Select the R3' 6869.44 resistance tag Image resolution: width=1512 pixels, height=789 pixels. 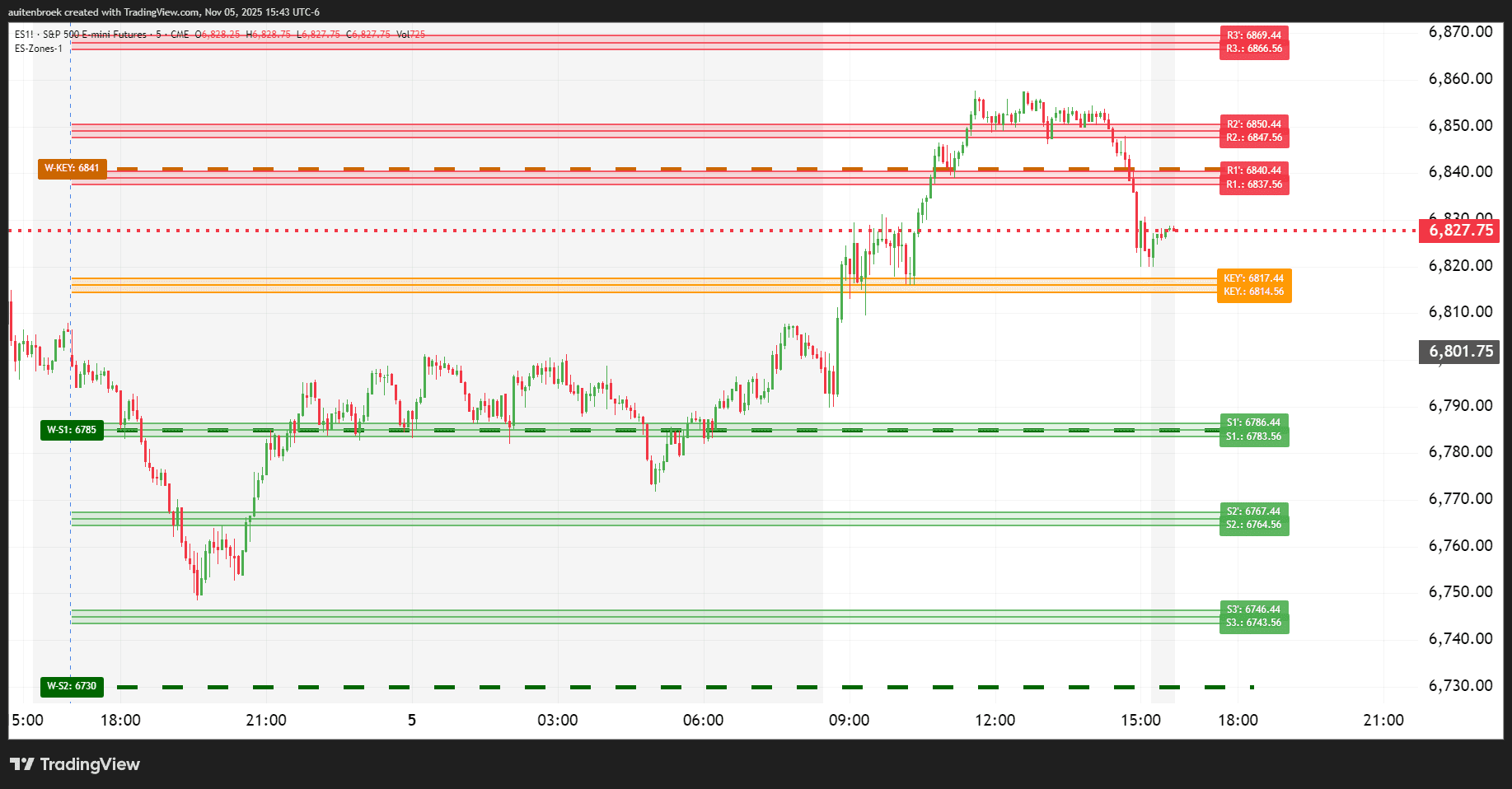pos(1253,35)
